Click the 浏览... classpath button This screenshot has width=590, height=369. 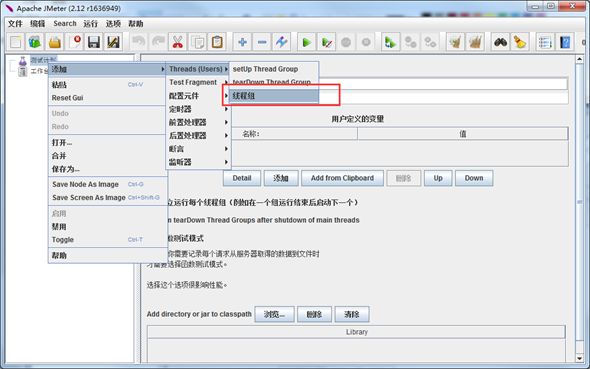(x=274, y=314)
